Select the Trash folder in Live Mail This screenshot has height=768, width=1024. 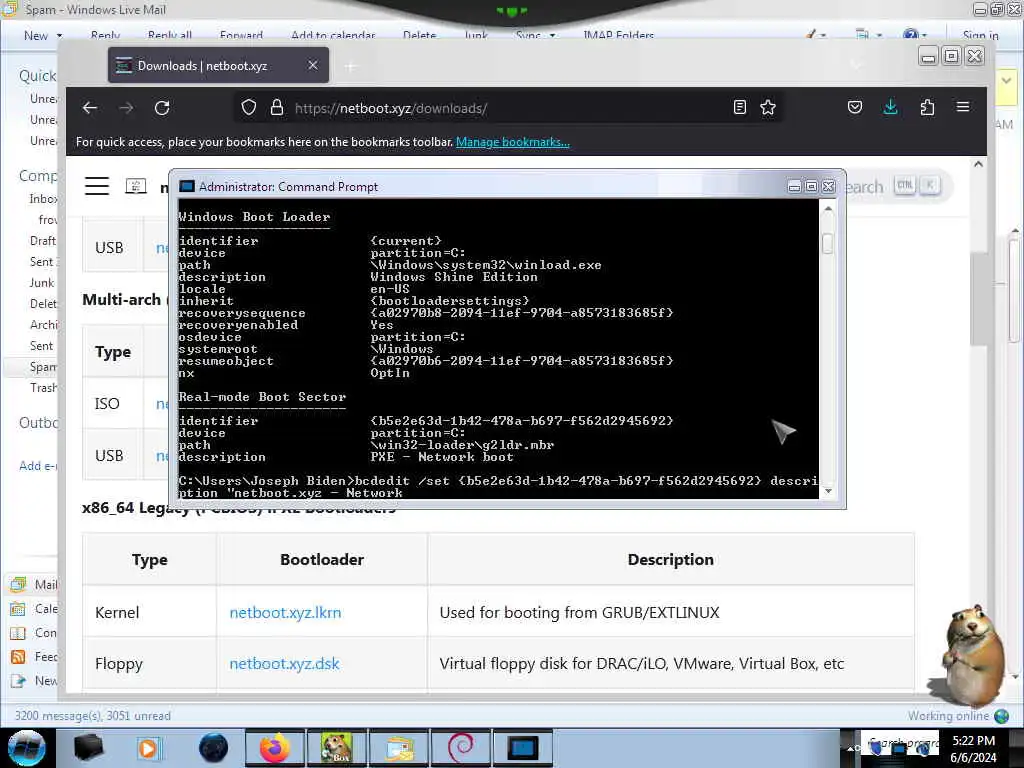click(x=43, y=388)
